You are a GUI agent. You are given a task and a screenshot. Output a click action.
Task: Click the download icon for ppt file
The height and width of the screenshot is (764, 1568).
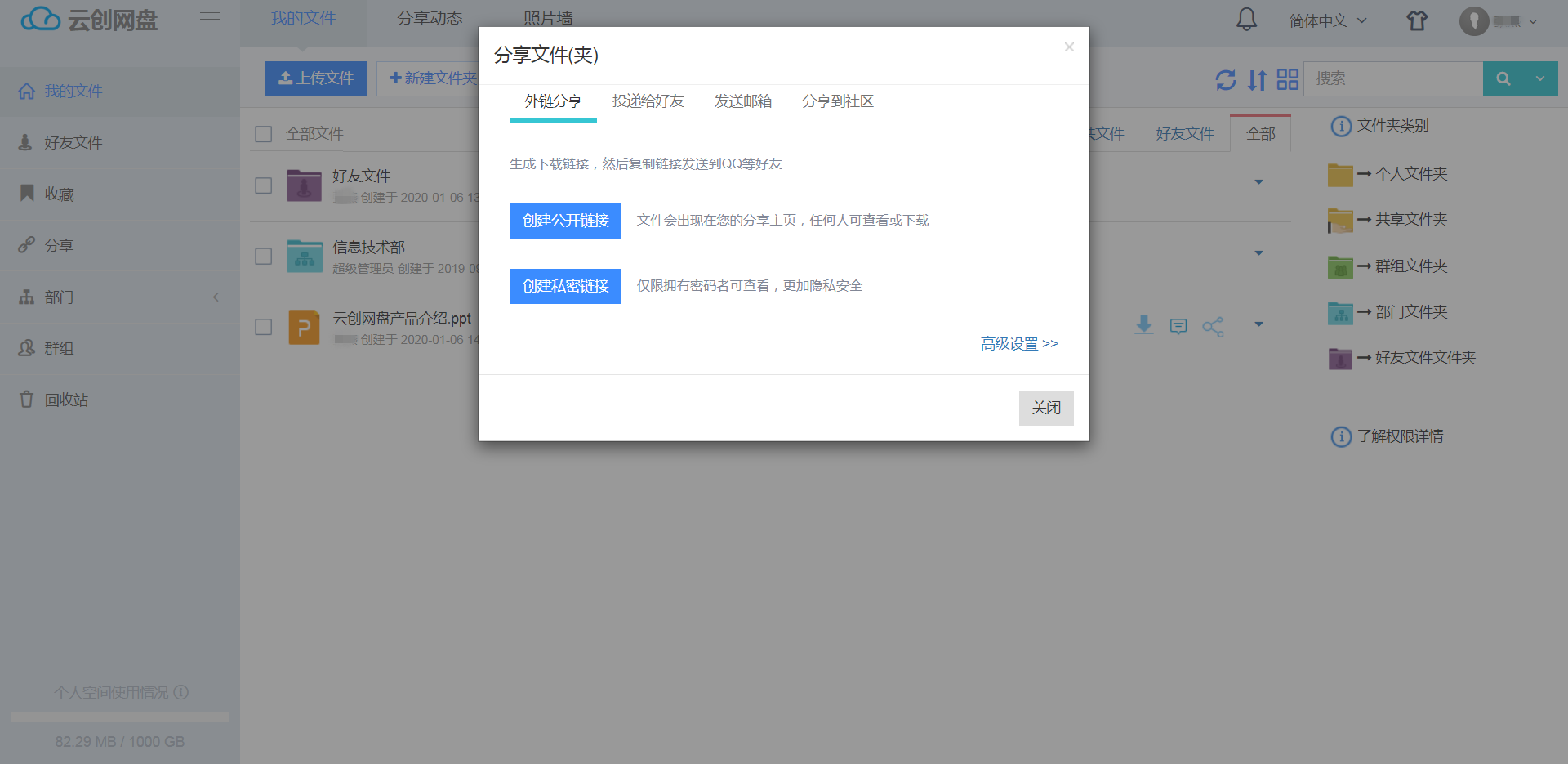(x=1144, y=325)
